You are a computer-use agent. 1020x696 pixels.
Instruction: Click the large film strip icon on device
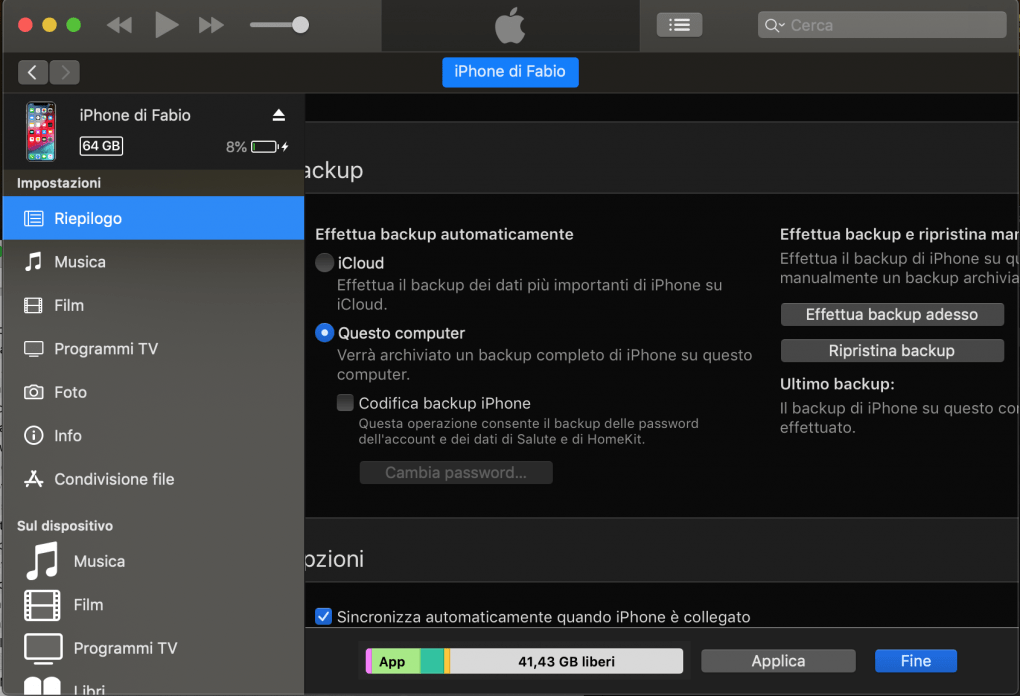point(42,605)
